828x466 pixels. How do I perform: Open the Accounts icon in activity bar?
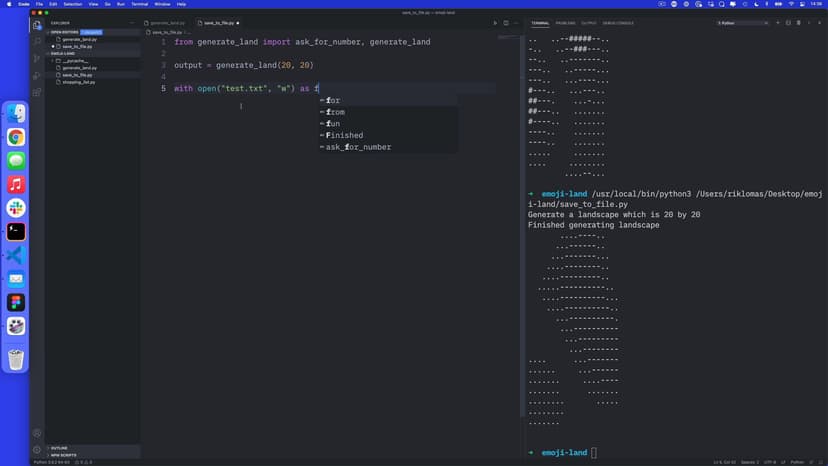tap(37, 433)
